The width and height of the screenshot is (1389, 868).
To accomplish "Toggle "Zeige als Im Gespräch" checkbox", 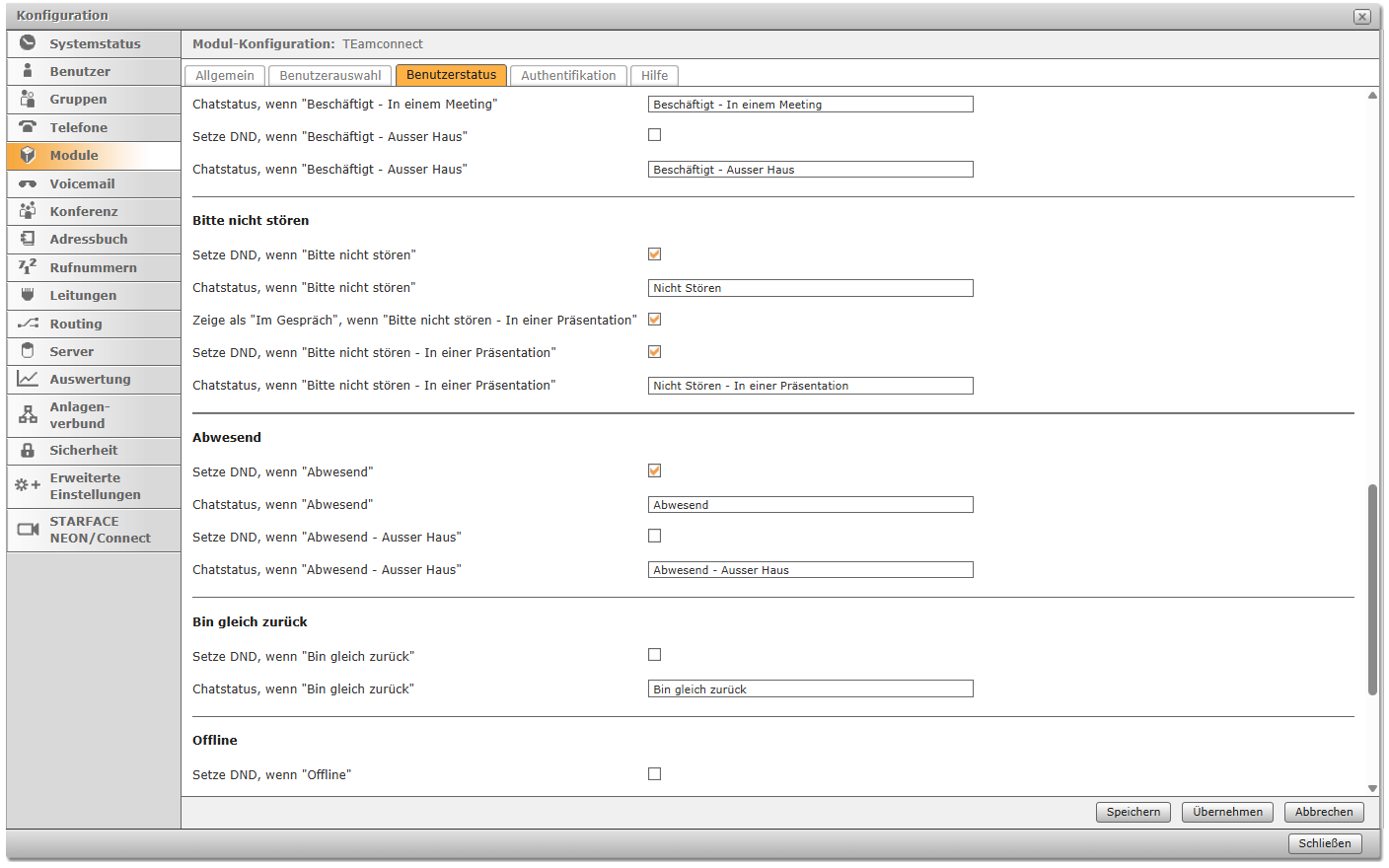I will tap(654, 320).
